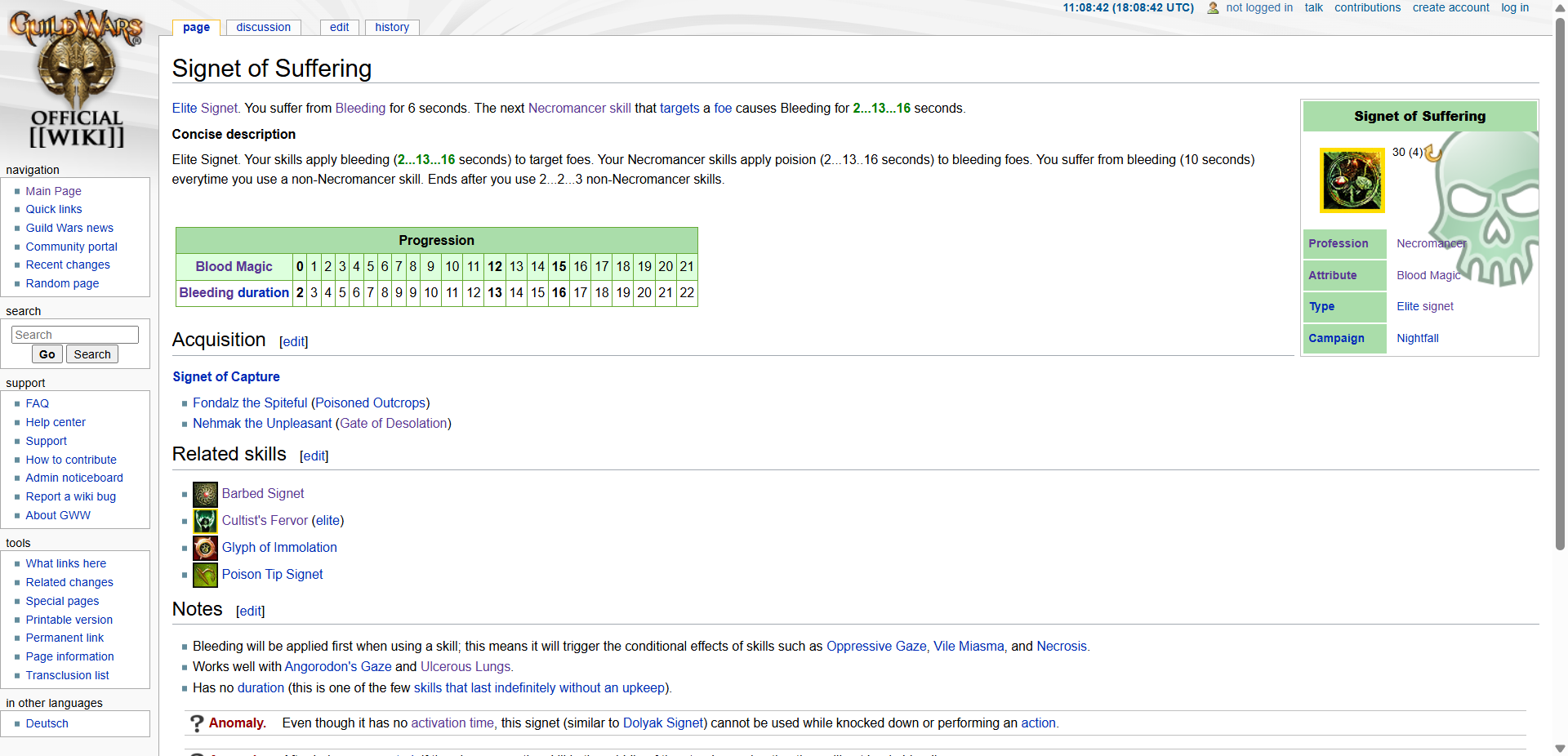Click Permanent link
Viewport: 1568px width, 756px height.
[65, 638]
